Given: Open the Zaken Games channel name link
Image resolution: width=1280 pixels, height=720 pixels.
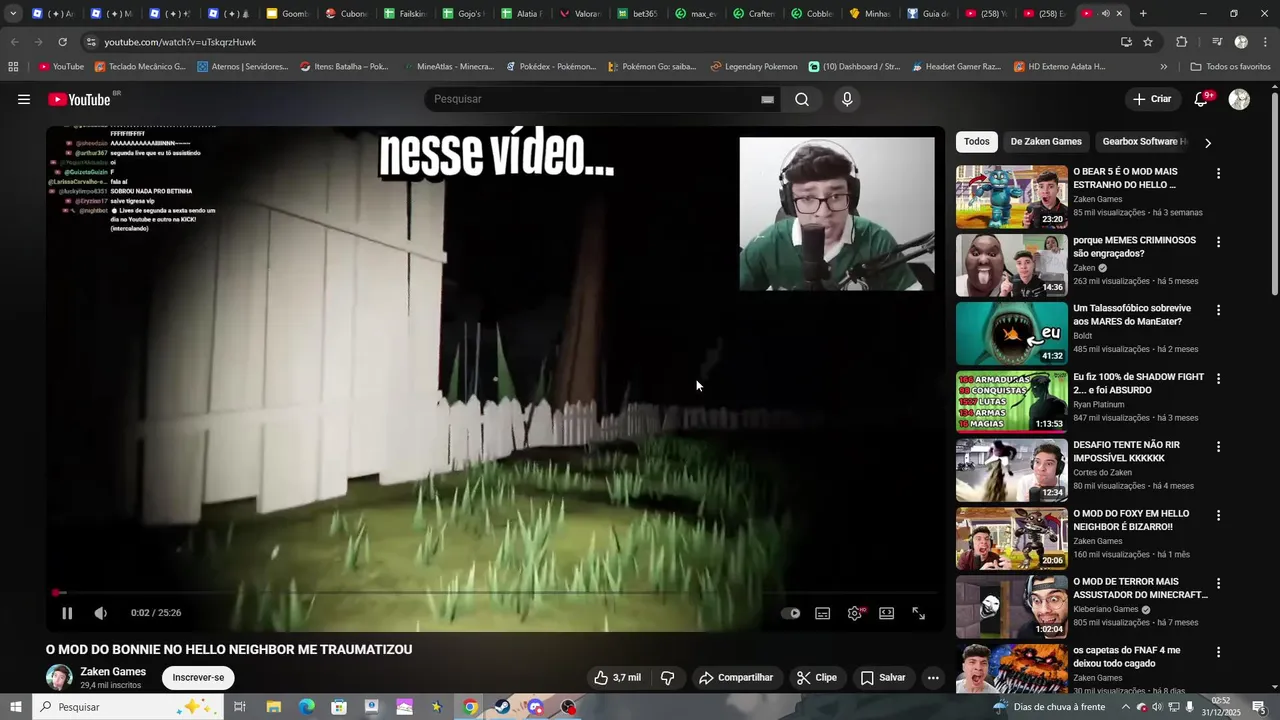Looking at the screenshot, I should point(113,672).
